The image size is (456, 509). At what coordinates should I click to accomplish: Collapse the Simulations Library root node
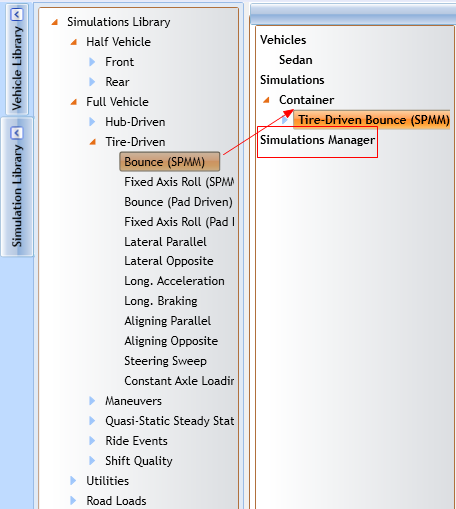55,22
